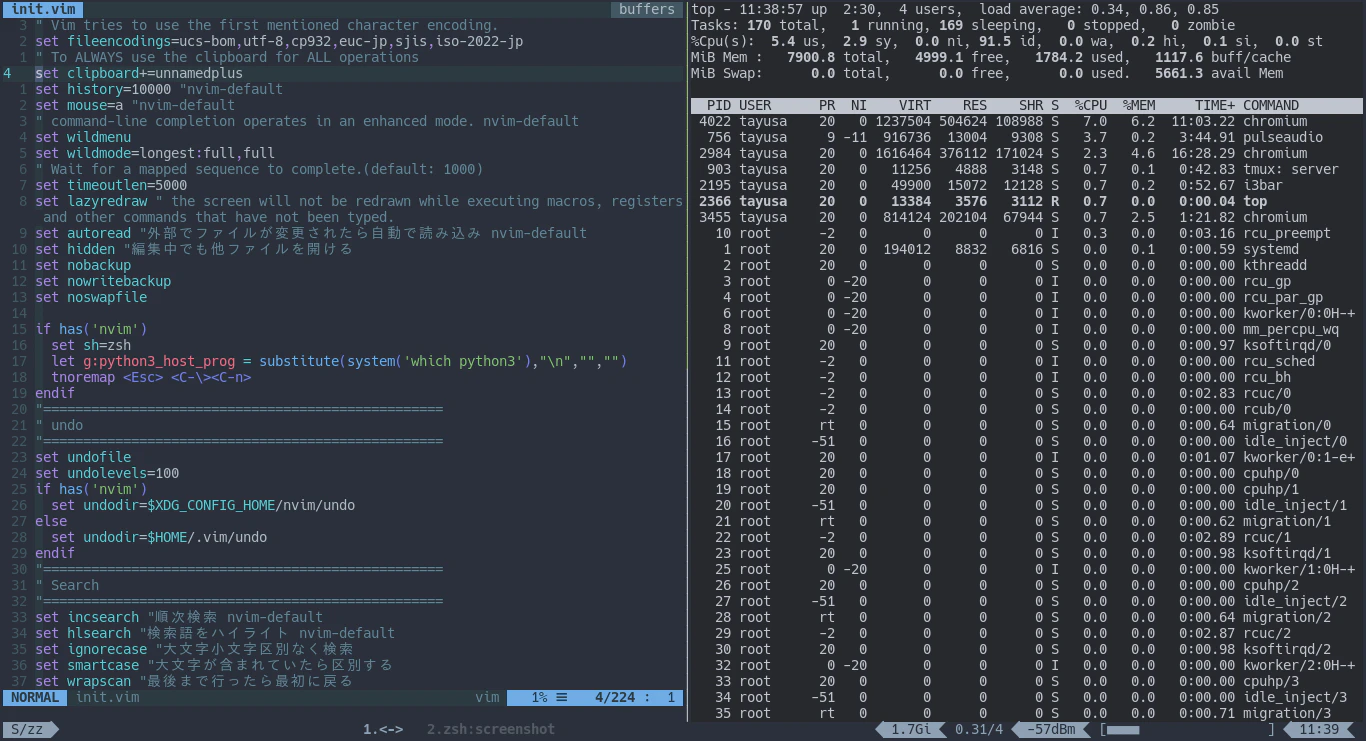Click on the set clipboard+=unnamedplus line
Screen dimensions: 1366x741
point(139,73)
